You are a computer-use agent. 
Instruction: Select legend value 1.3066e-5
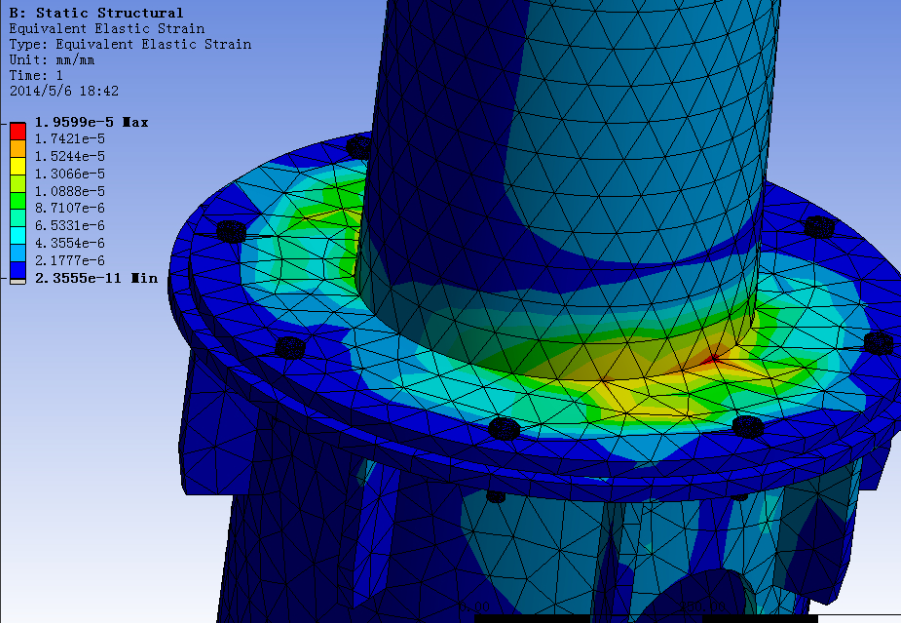[x=70, y=174]
